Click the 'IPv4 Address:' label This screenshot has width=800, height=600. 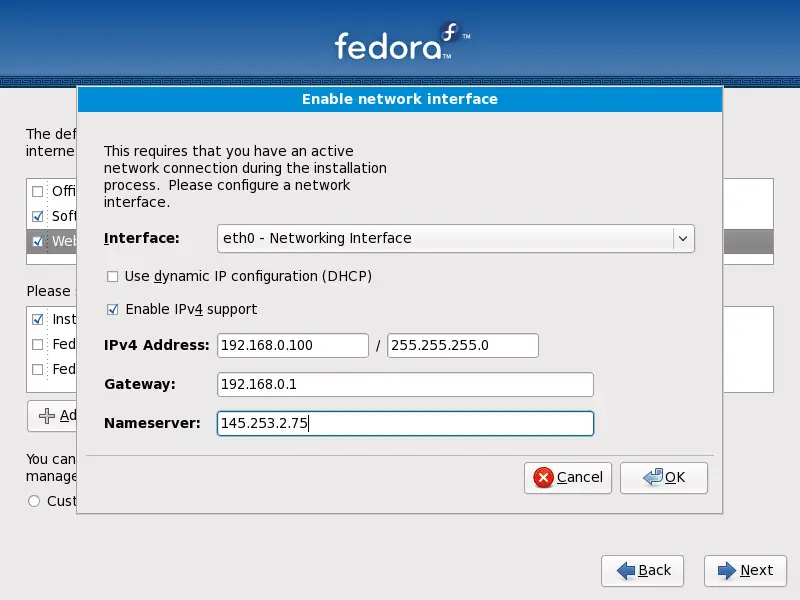coord(157,345)
